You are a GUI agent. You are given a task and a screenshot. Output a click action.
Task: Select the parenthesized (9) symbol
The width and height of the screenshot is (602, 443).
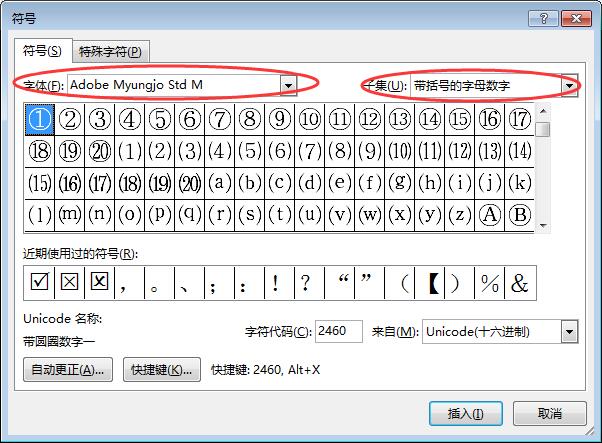pos(370,151)
